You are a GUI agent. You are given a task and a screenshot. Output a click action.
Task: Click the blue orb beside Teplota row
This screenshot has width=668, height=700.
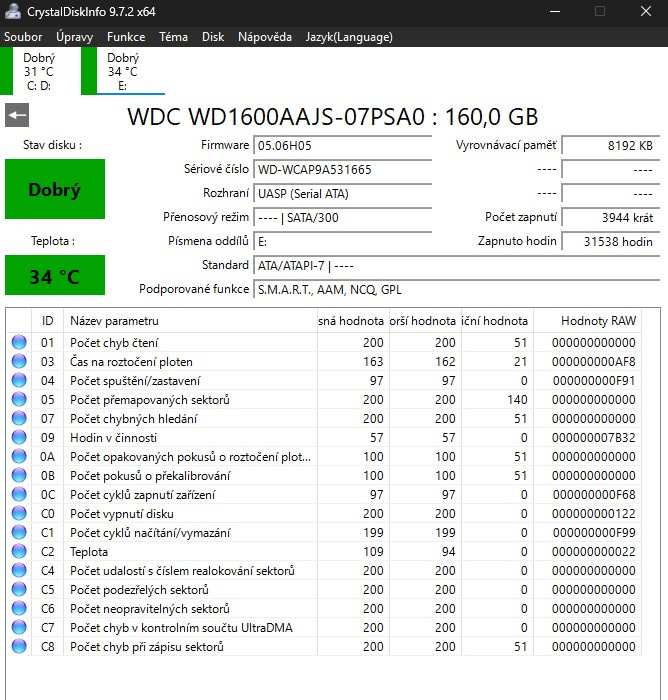pyautogui.click(x=19, y=551)
